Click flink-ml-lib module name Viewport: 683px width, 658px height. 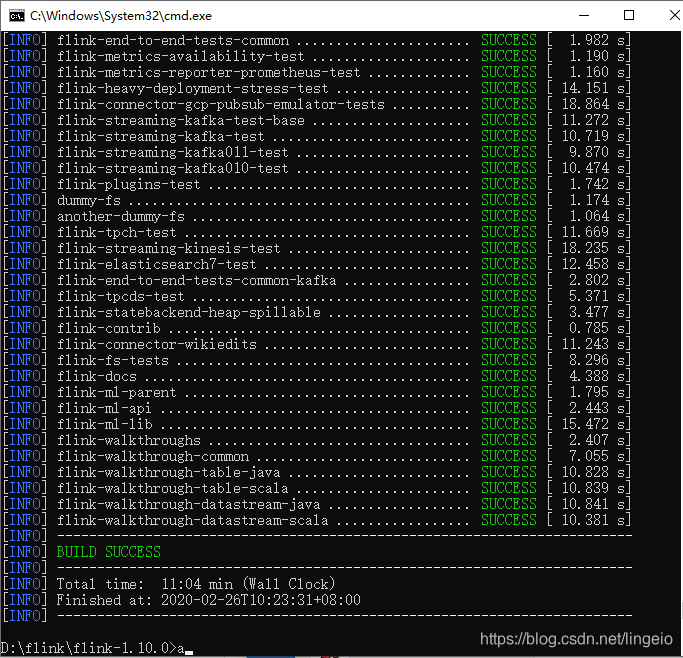pos(105,425)
